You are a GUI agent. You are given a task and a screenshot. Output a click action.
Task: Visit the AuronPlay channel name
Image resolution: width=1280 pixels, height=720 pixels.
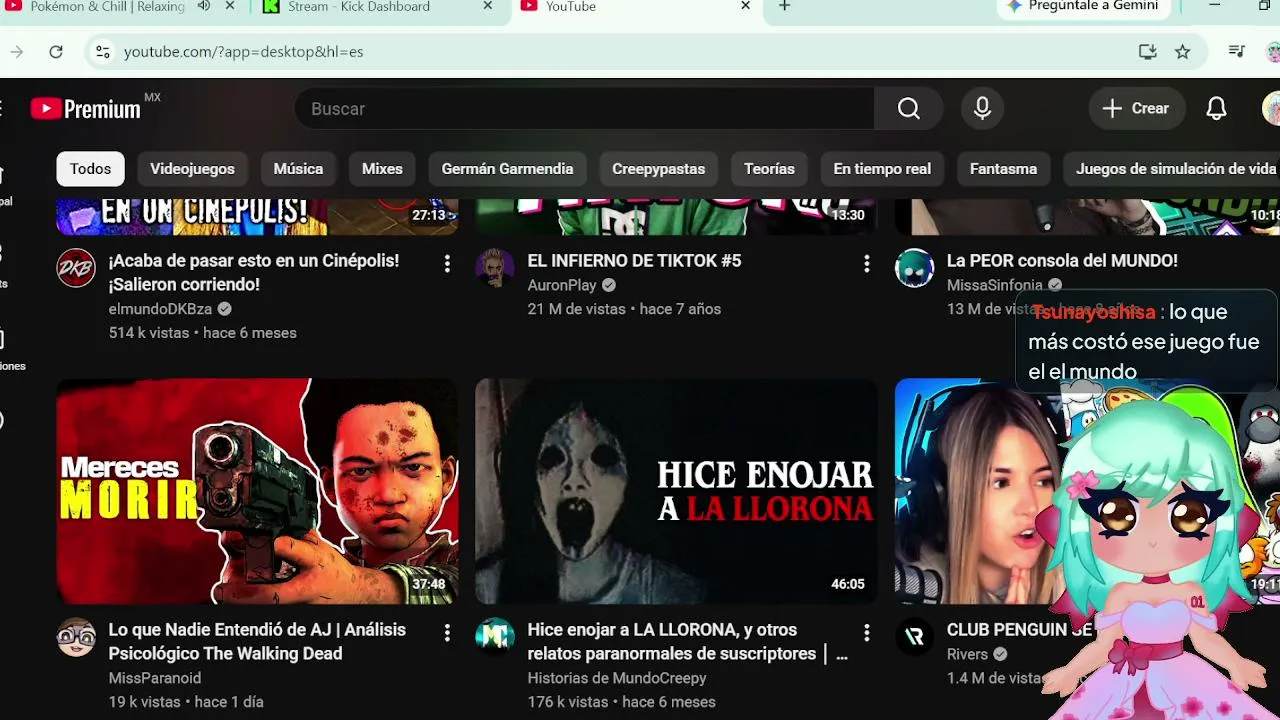[x=562, y=285]
